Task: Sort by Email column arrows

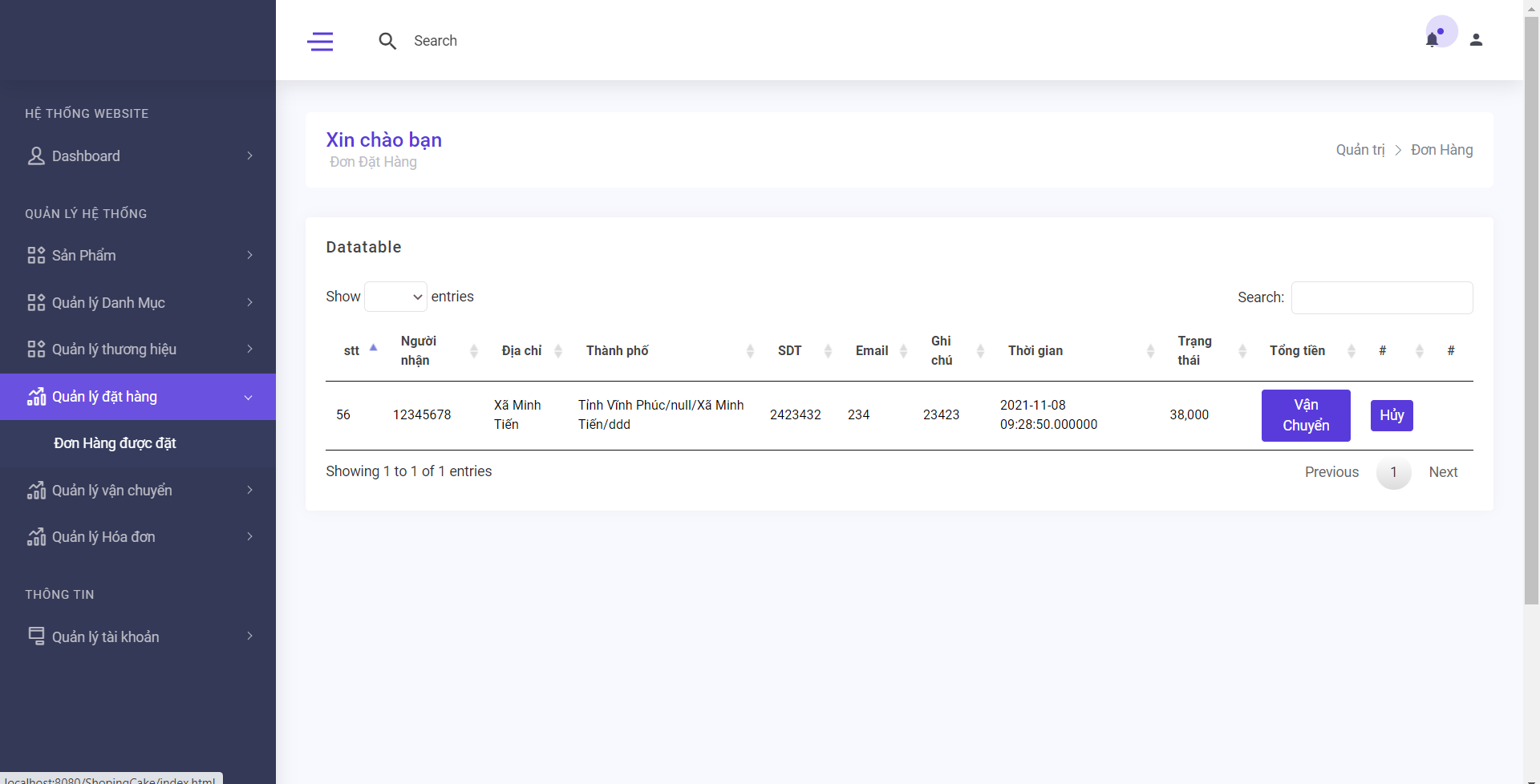Action: tap(903, 350)
